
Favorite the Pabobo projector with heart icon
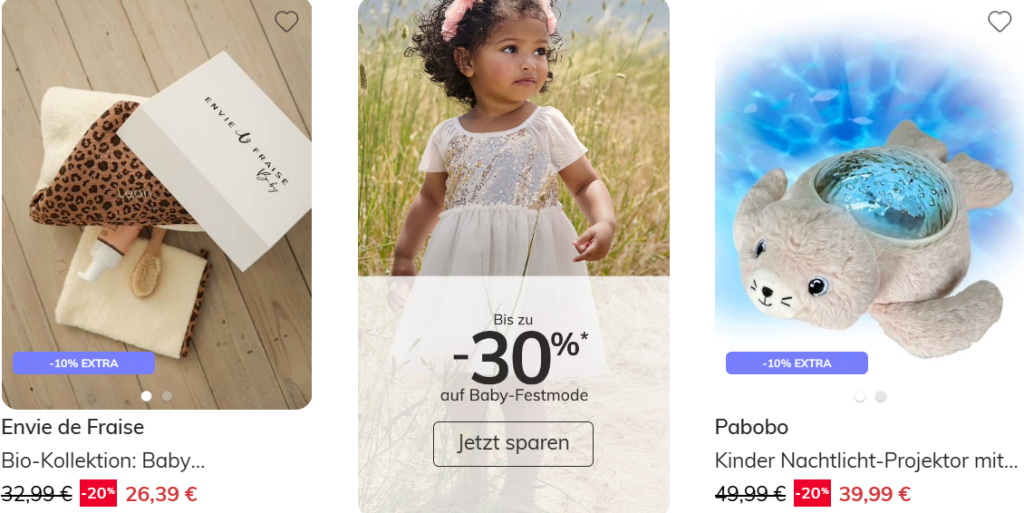click(999, 22)
